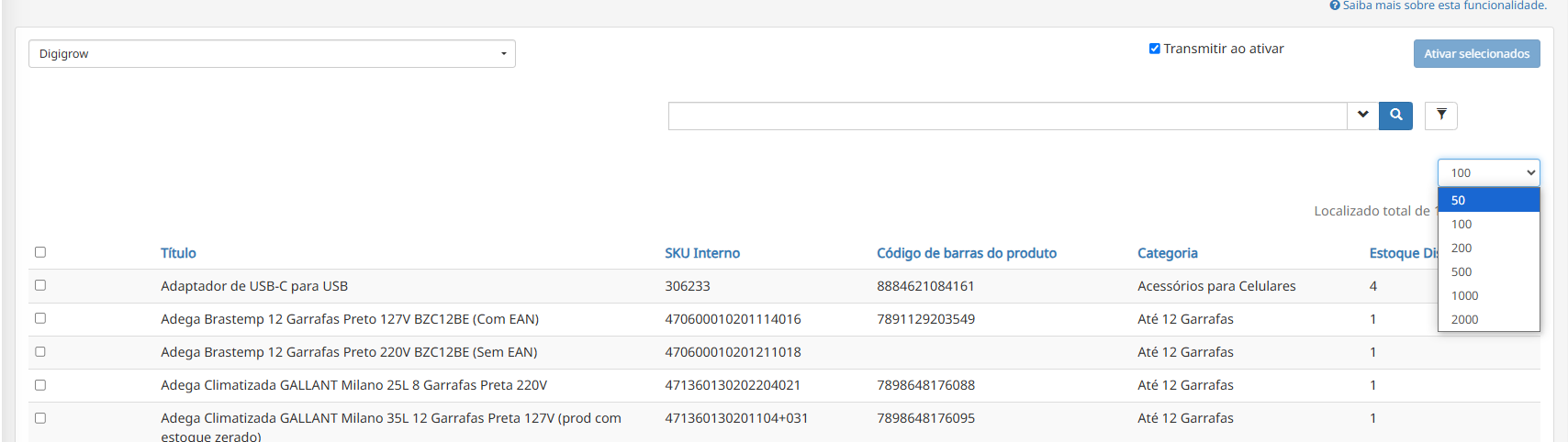Collapse the 100 per-page select box
The height and width of the screenshot is (442, 1568).
(1488, 172)
